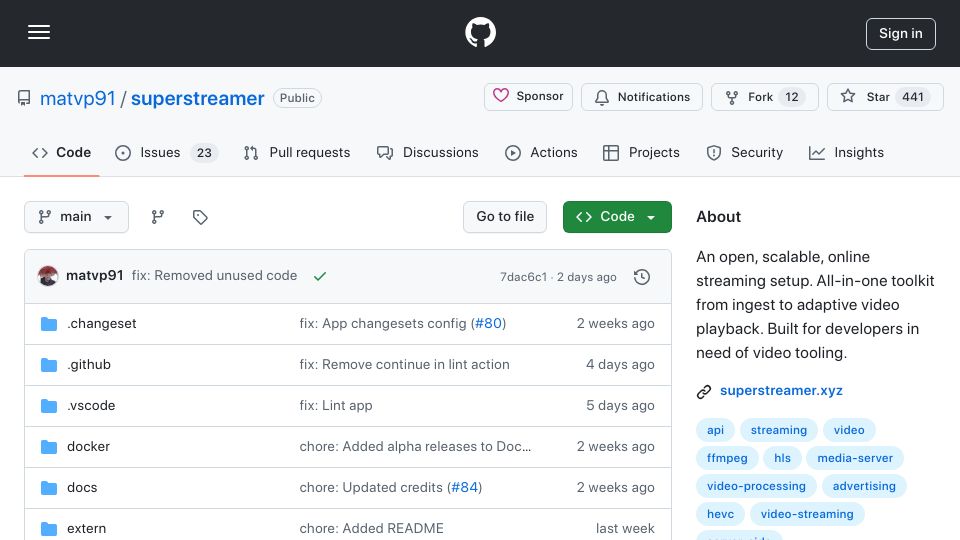
Task: Click folder icon next to docs
Action: click(x=49, y=488)
